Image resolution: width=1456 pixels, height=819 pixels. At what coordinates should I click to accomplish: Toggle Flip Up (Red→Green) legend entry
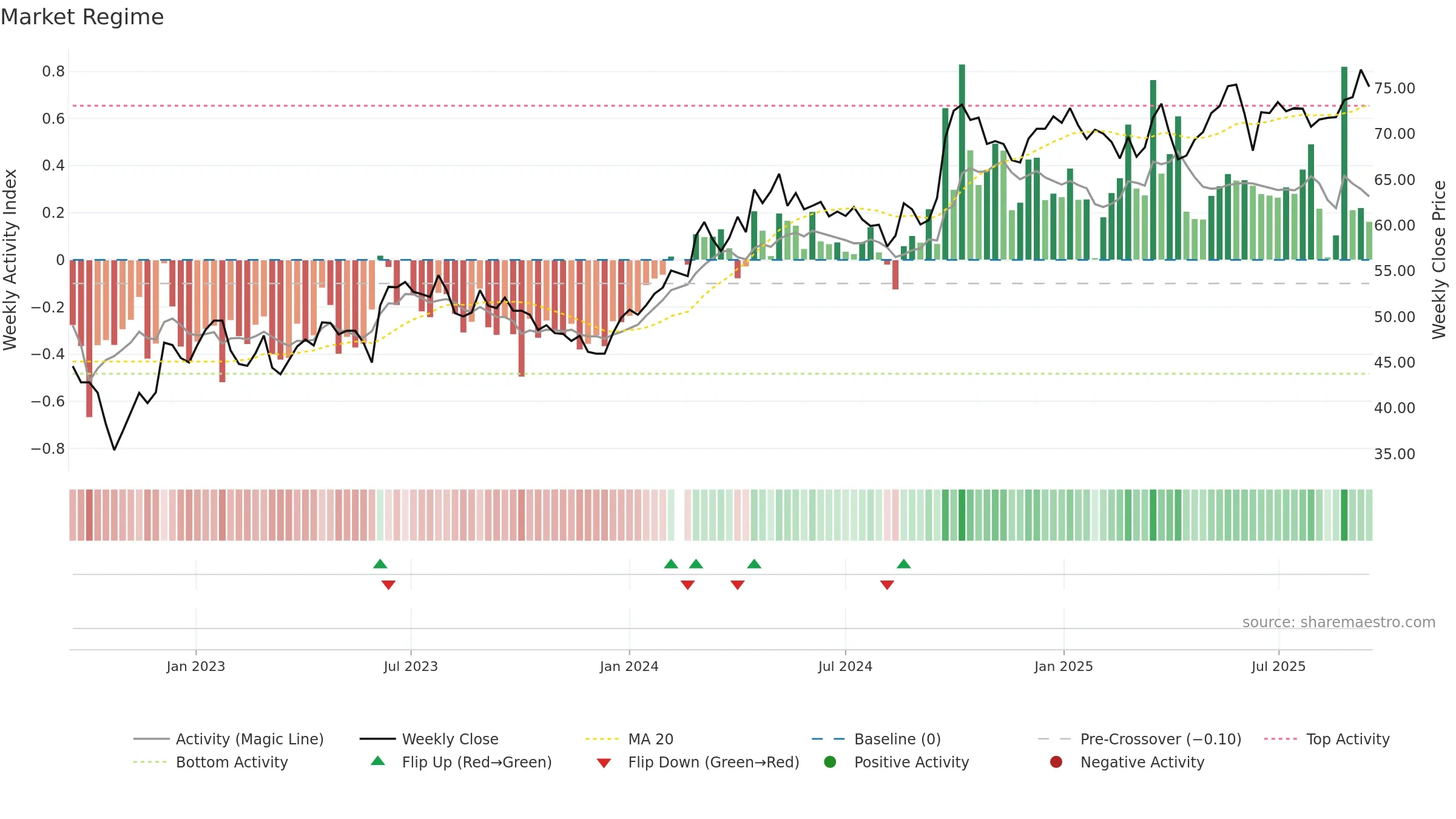[461, 762]
